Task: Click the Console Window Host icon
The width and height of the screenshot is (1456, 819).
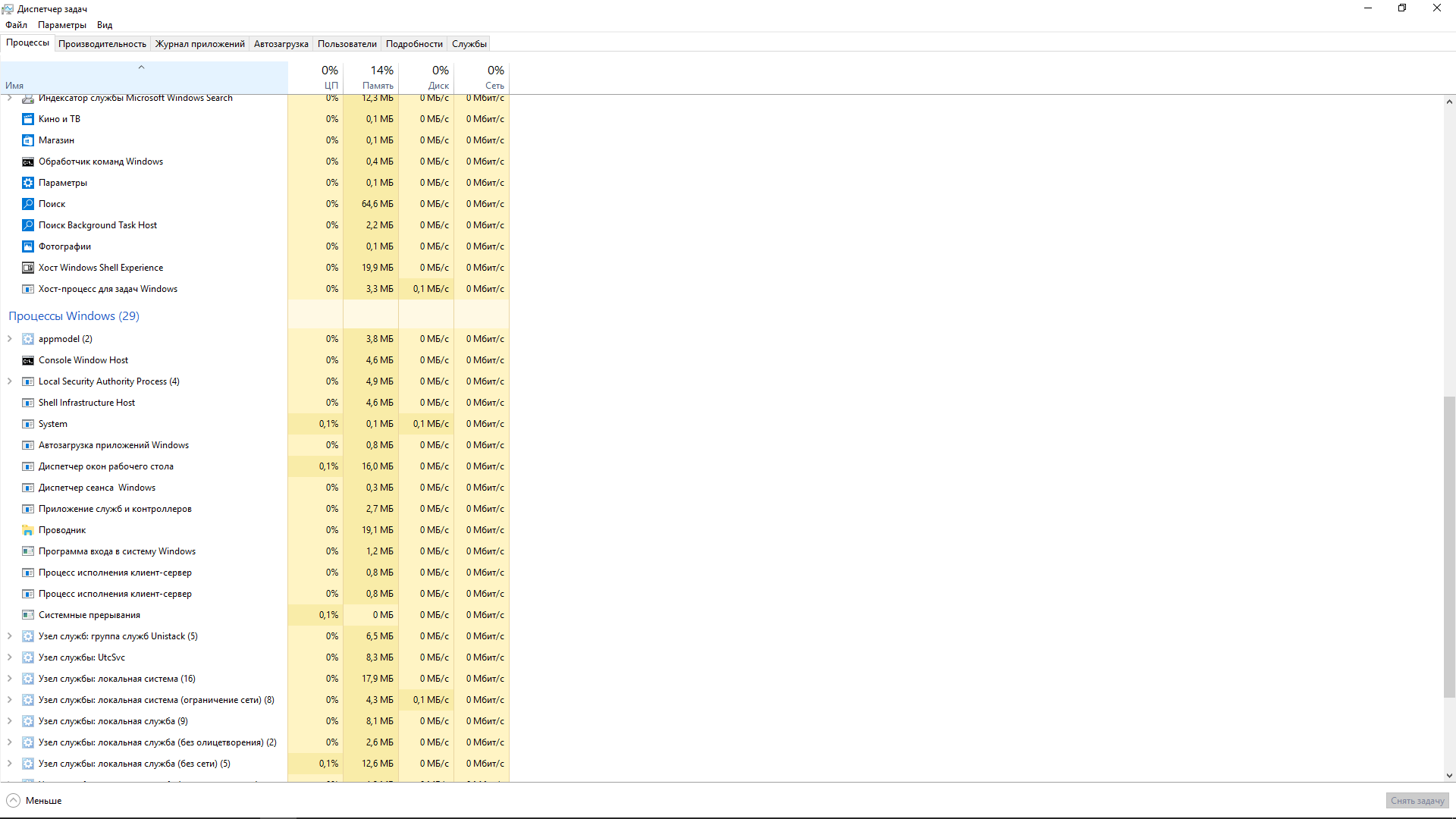Action: pyautogui.click(x=28, y=360)
